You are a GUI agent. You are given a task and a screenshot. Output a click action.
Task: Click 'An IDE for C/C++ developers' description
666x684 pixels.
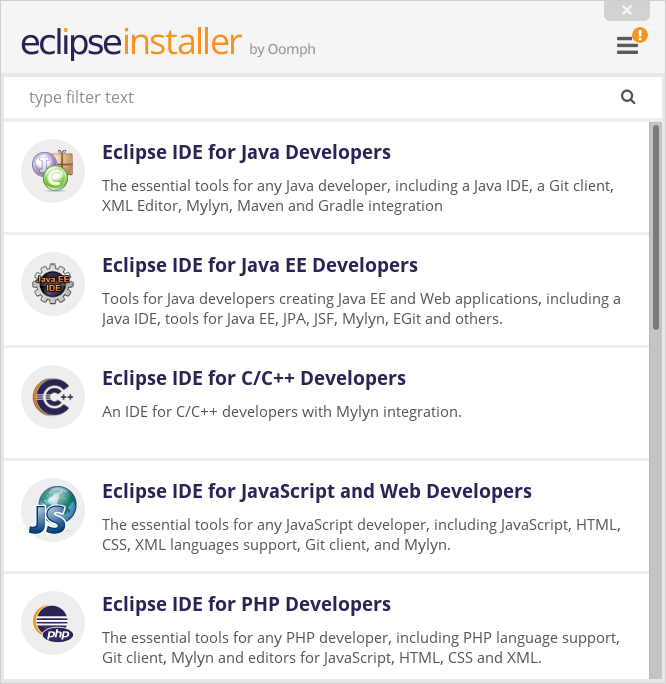pyautogui.click(x=282, y=412)
